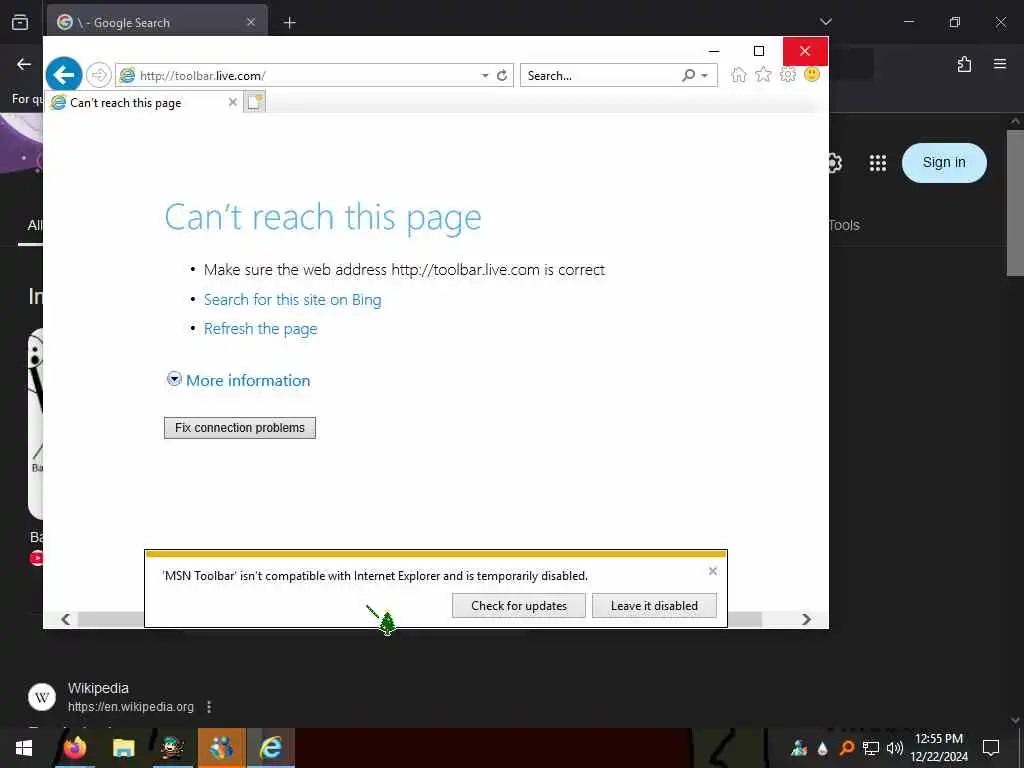Screen dimensions: 1024x768
Task: Click "Search for this site on Bing" link
Action: point(293,300)
